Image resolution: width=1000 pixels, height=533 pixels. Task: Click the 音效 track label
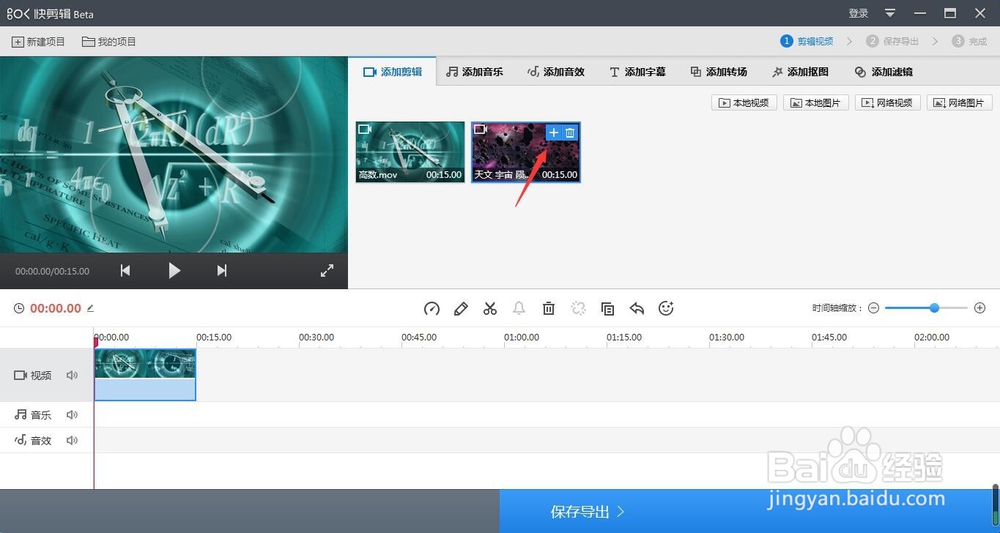pos(33,441)
